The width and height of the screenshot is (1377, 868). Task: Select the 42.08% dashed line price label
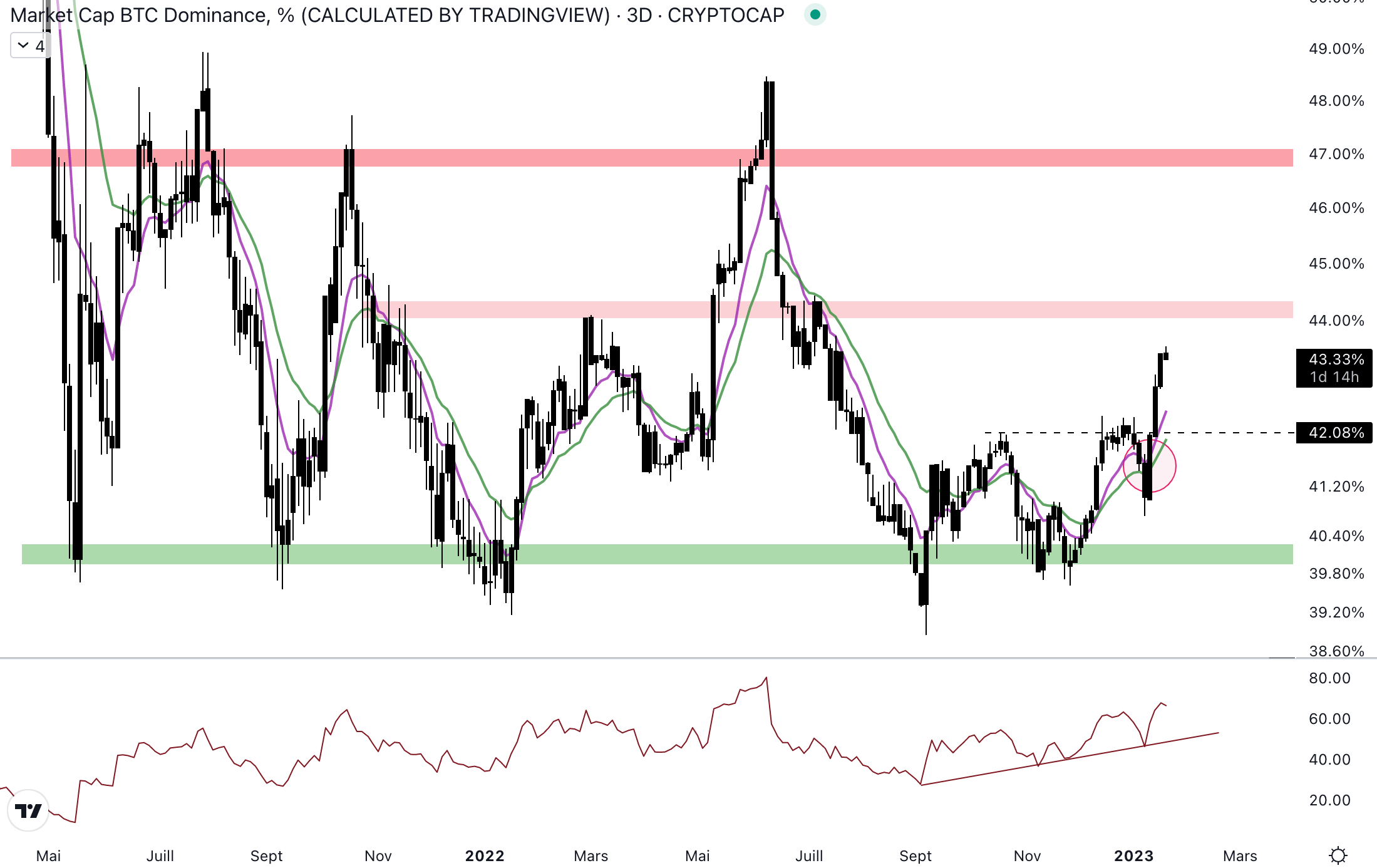point(1334,433)
